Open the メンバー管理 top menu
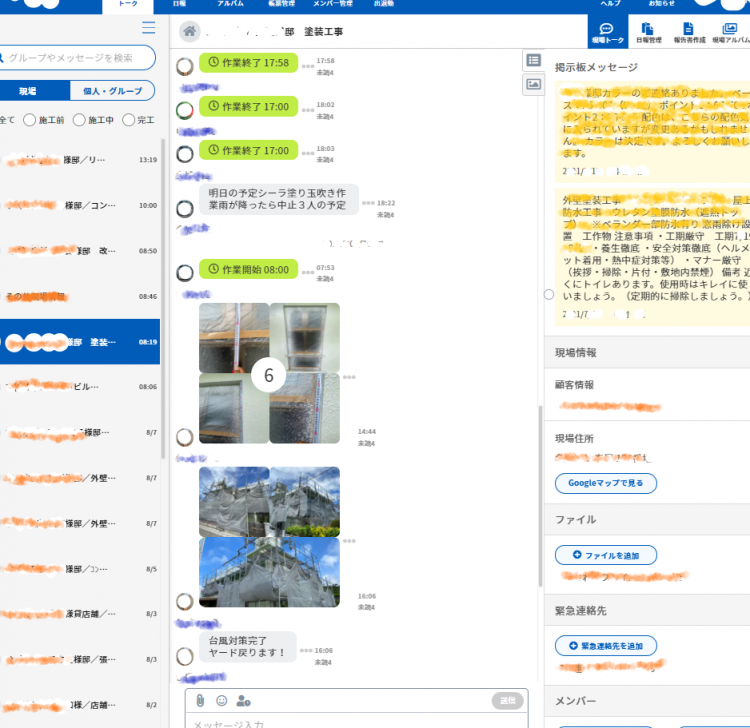Viewport: 750px width, 728px height. [x=333, y=4]
